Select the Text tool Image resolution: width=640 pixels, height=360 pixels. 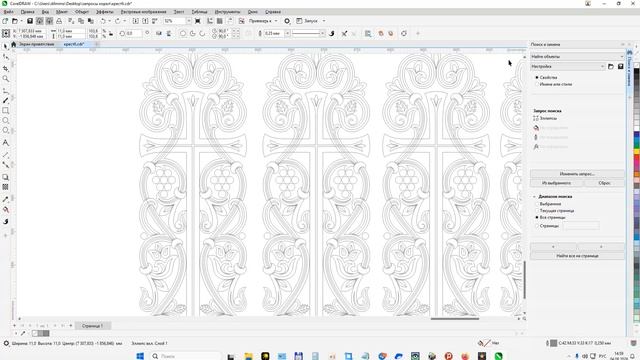click(5, 143)
